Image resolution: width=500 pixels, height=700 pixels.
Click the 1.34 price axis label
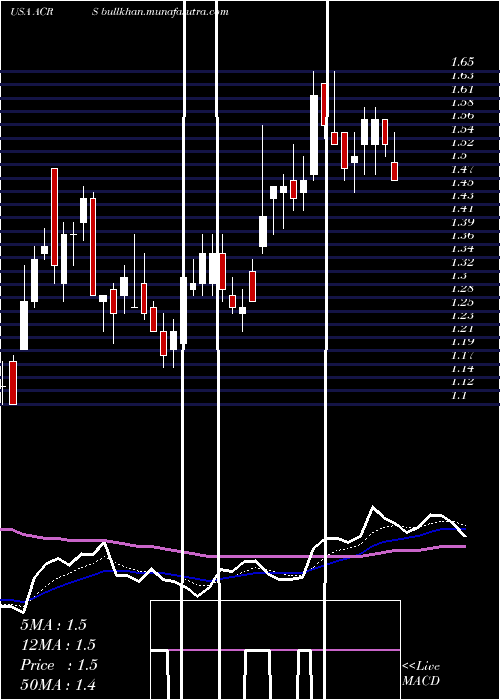pos(462,249)
